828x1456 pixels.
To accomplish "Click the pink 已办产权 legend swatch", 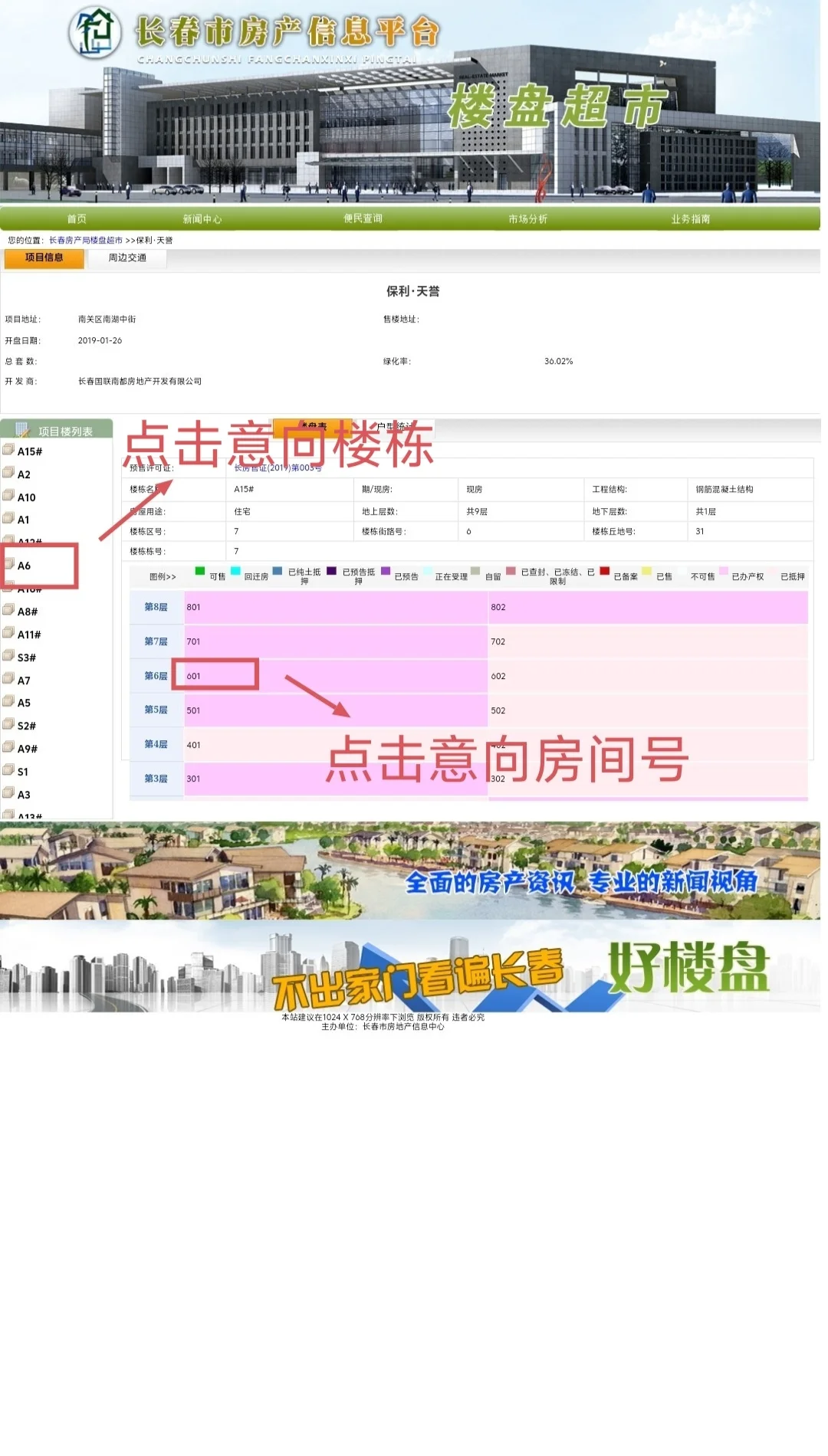I will pyautogui.click(x=724, y=571).
